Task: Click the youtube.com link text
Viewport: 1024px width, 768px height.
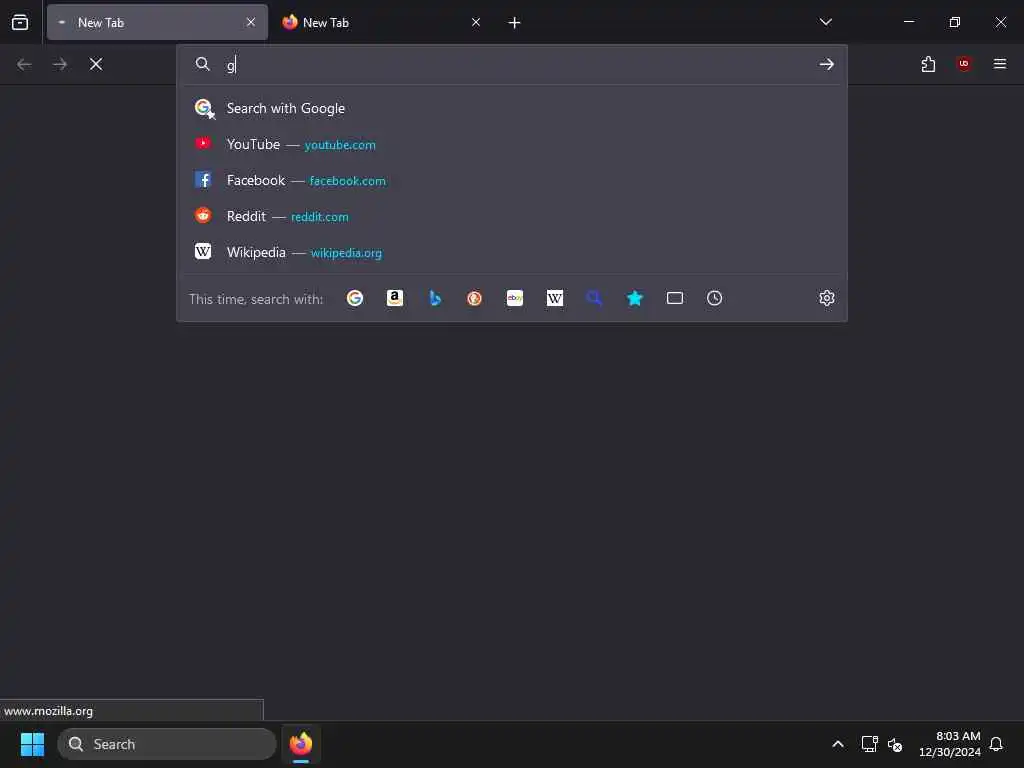Action: coord(340,145)
